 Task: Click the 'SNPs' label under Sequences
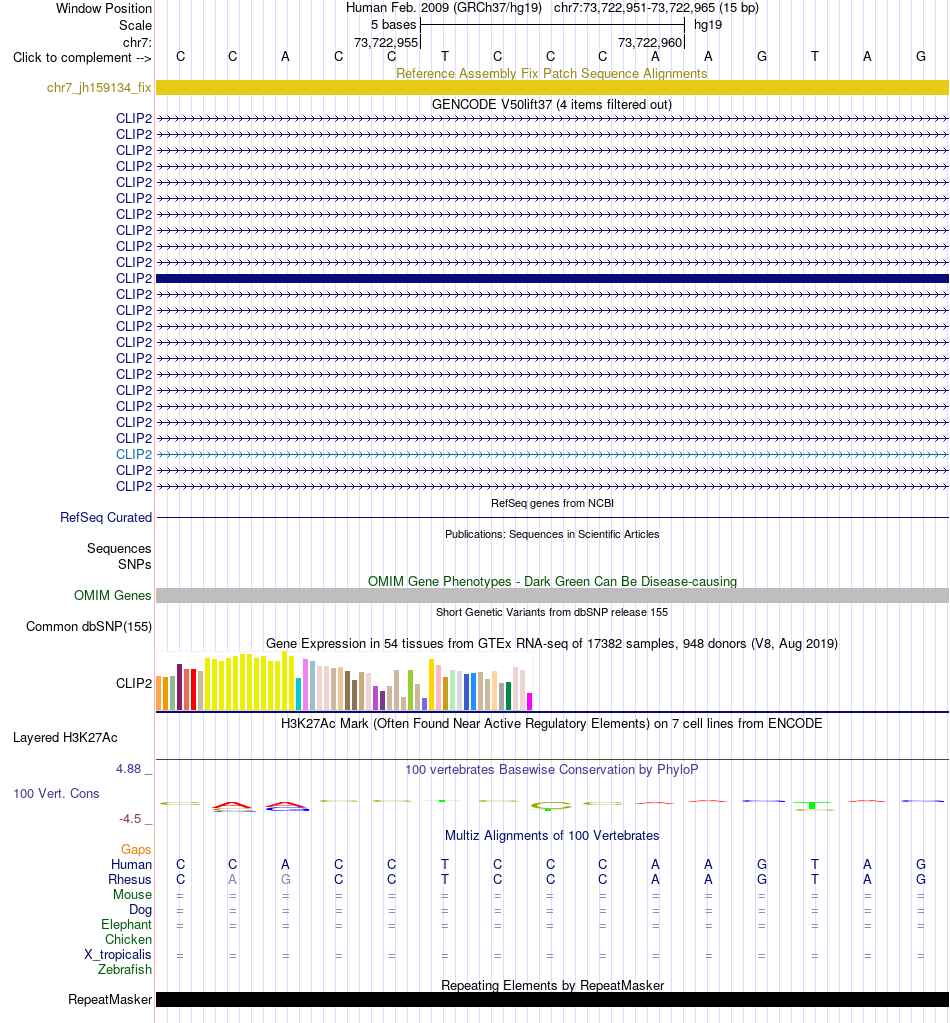point(134,564)
